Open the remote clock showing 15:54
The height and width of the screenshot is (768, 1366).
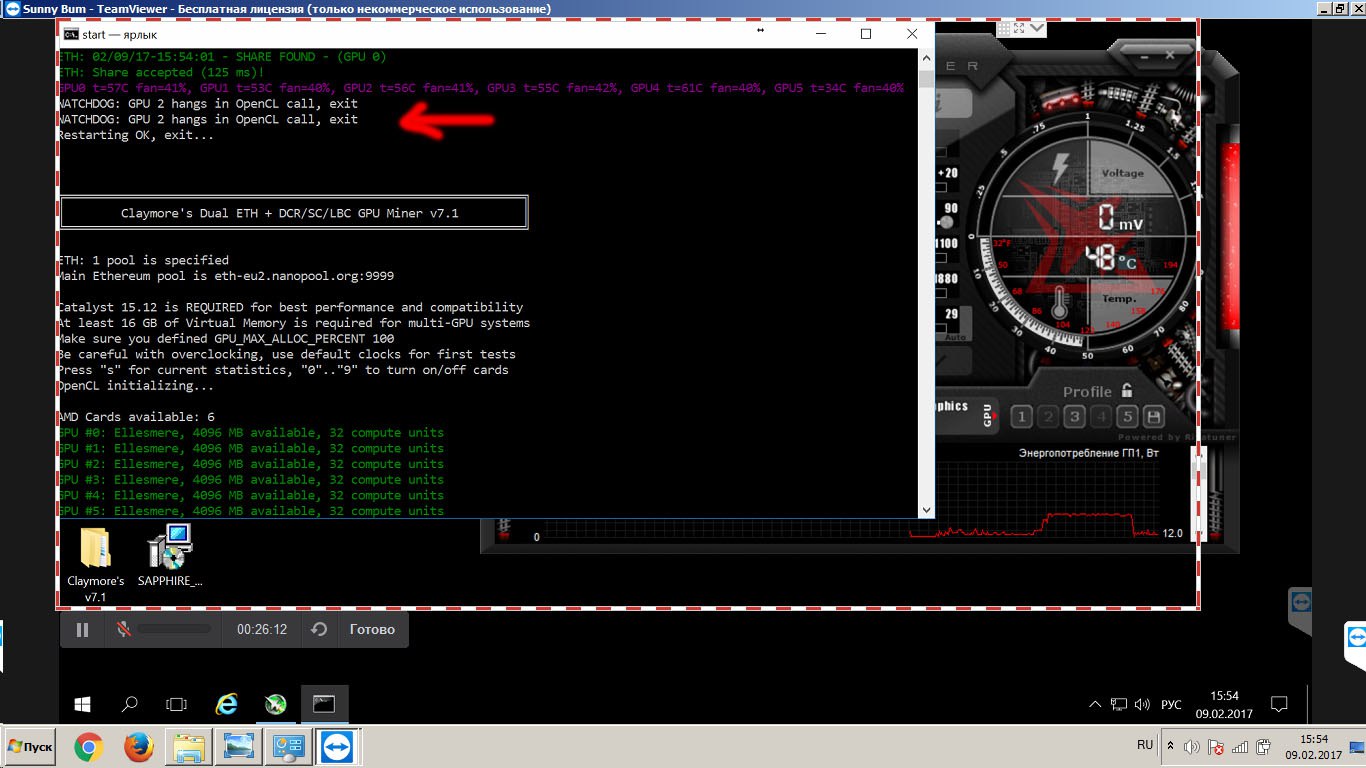tap(1224, 704)
